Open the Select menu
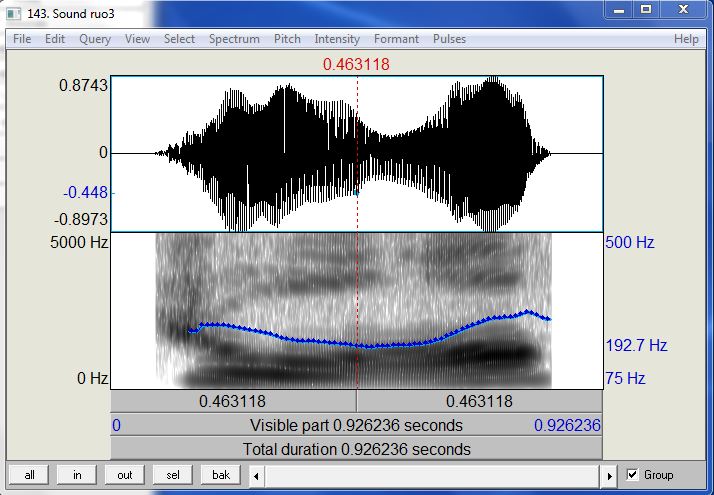This screenshot has width=714, height=495. point(179,39)
